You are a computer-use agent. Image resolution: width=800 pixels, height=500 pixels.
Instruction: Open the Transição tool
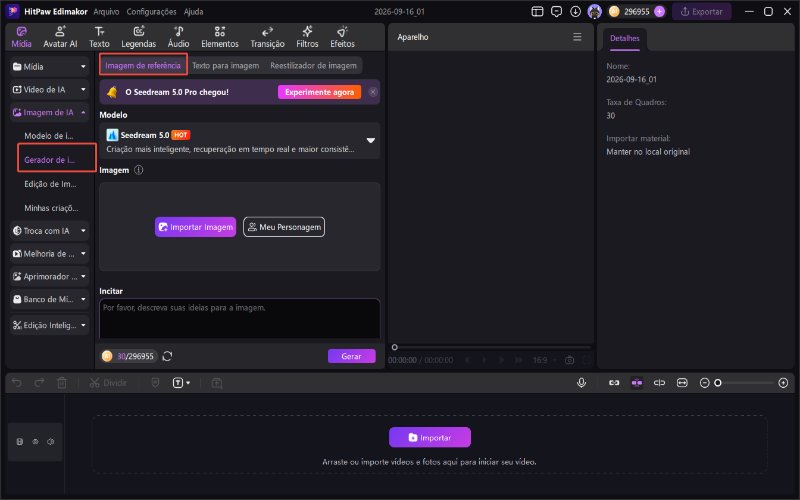pos(267,37)
